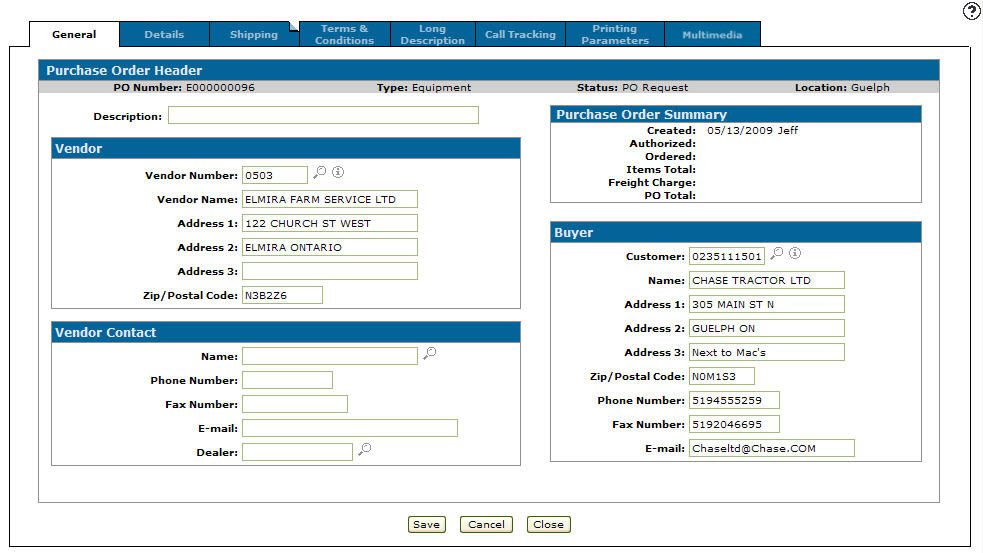This screenshot has width=983, height=553.
Task: Open the Long Description tab
Action: click(x=433, y=34)
